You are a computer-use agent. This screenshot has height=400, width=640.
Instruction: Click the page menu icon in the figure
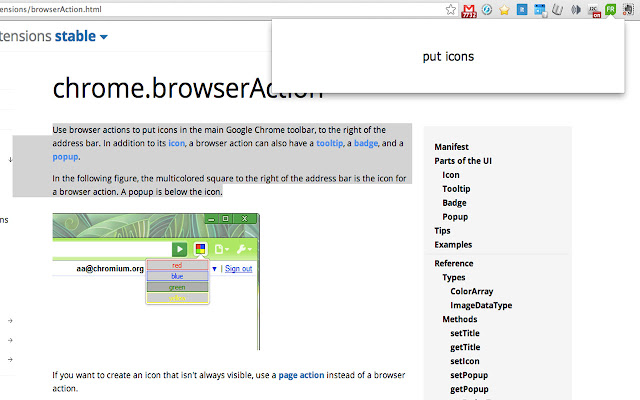(x=222, y=249)
